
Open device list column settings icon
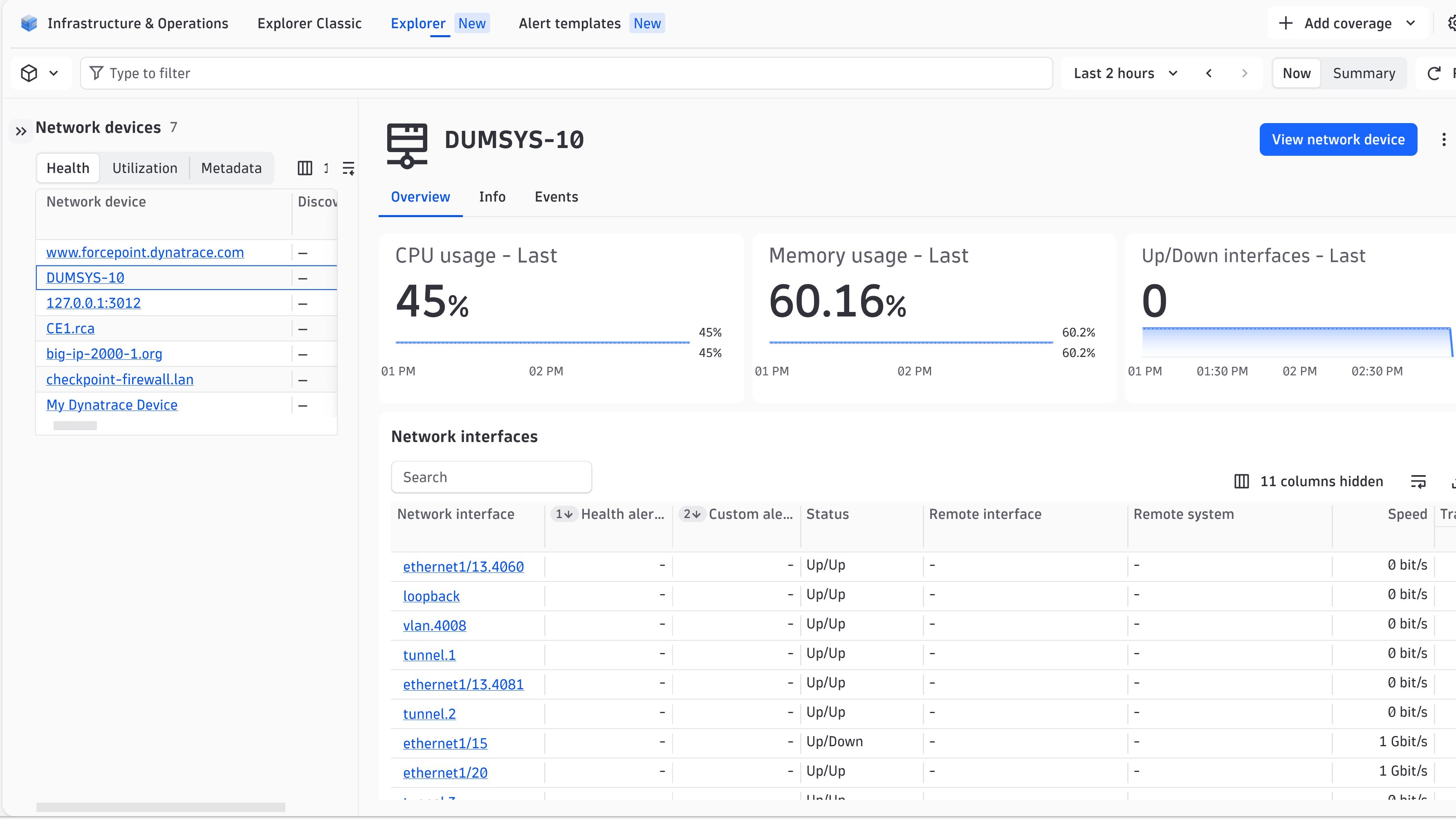point(305,168)
